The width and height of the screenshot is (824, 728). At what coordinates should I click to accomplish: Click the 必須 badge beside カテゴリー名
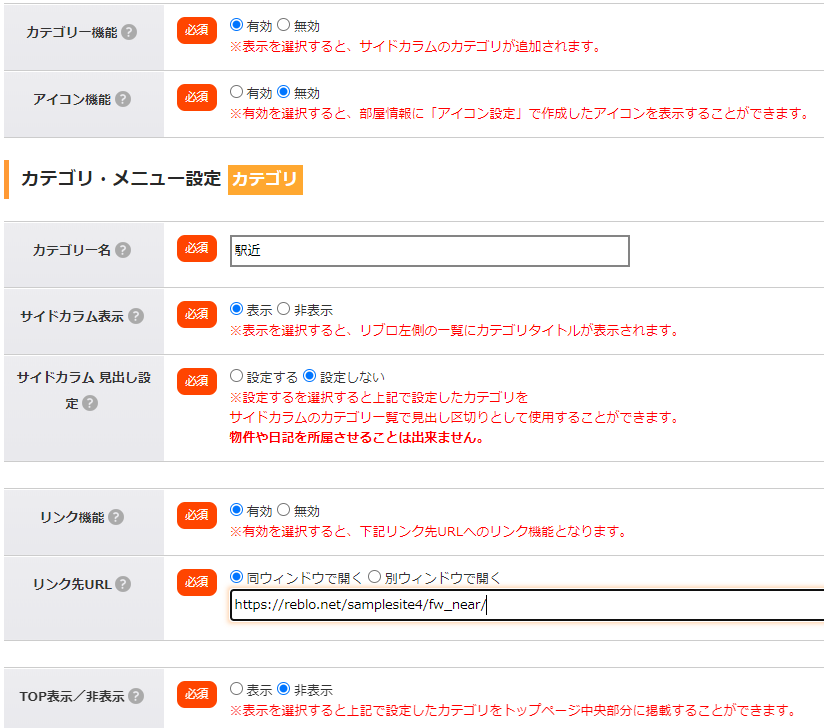(x=197, y=248)
